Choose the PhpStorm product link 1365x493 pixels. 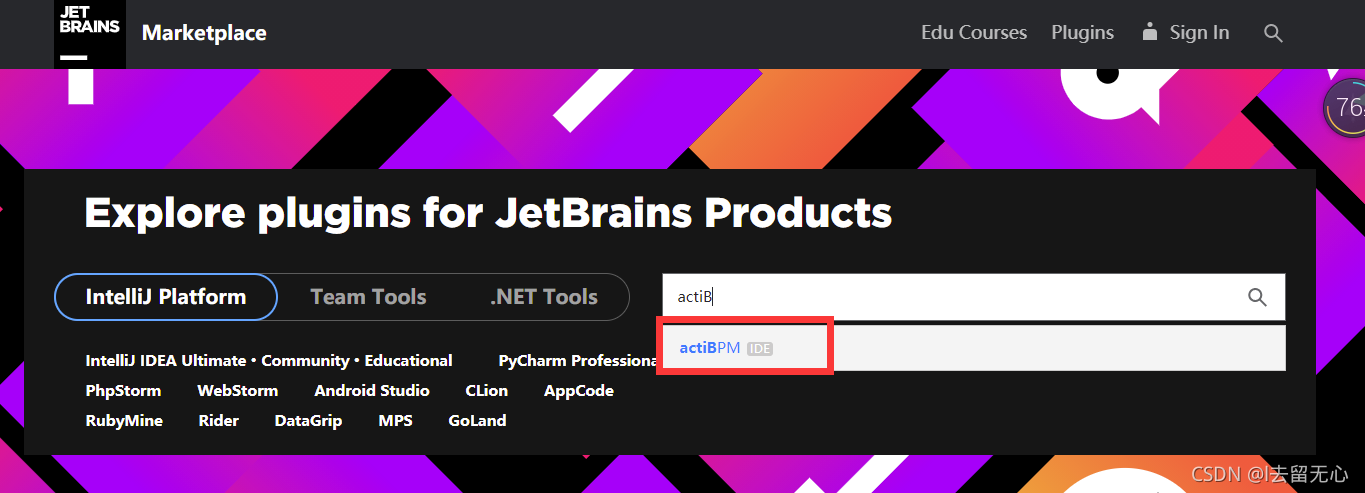coord(123,391)
